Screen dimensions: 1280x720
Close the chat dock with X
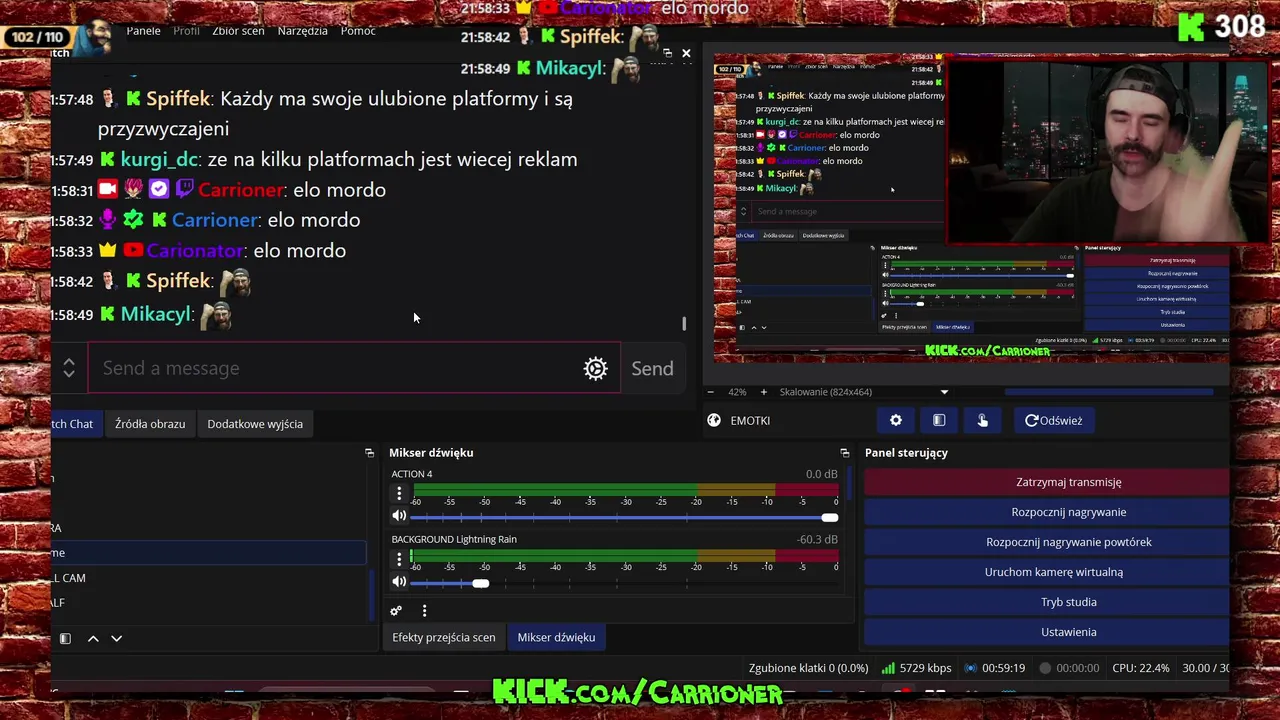tap(686, 53)
